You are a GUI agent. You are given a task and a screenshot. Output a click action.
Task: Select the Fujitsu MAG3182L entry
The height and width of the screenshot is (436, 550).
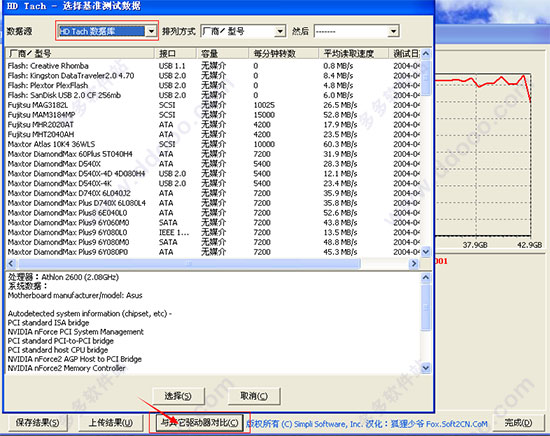coord(213,105)
